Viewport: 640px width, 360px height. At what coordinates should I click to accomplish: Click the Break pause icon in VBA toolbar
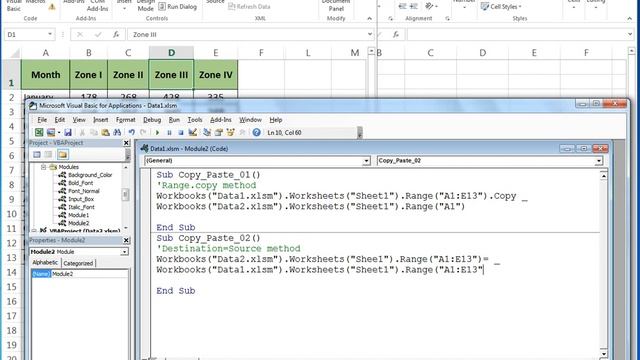[x=169, y=132]
